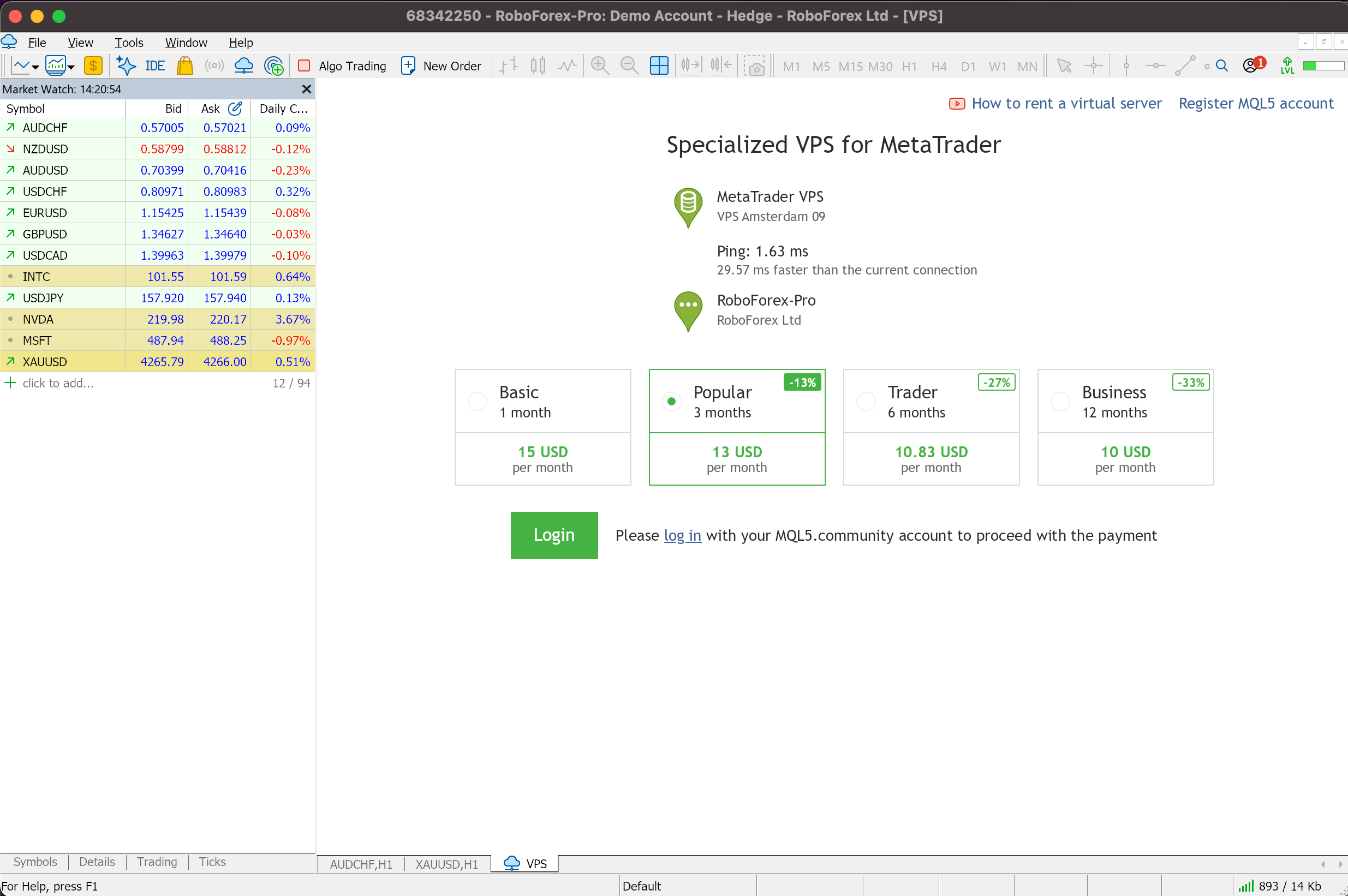Select the H4 timeframe
This screenshot has width=1348, height=896.
point(939,66)
